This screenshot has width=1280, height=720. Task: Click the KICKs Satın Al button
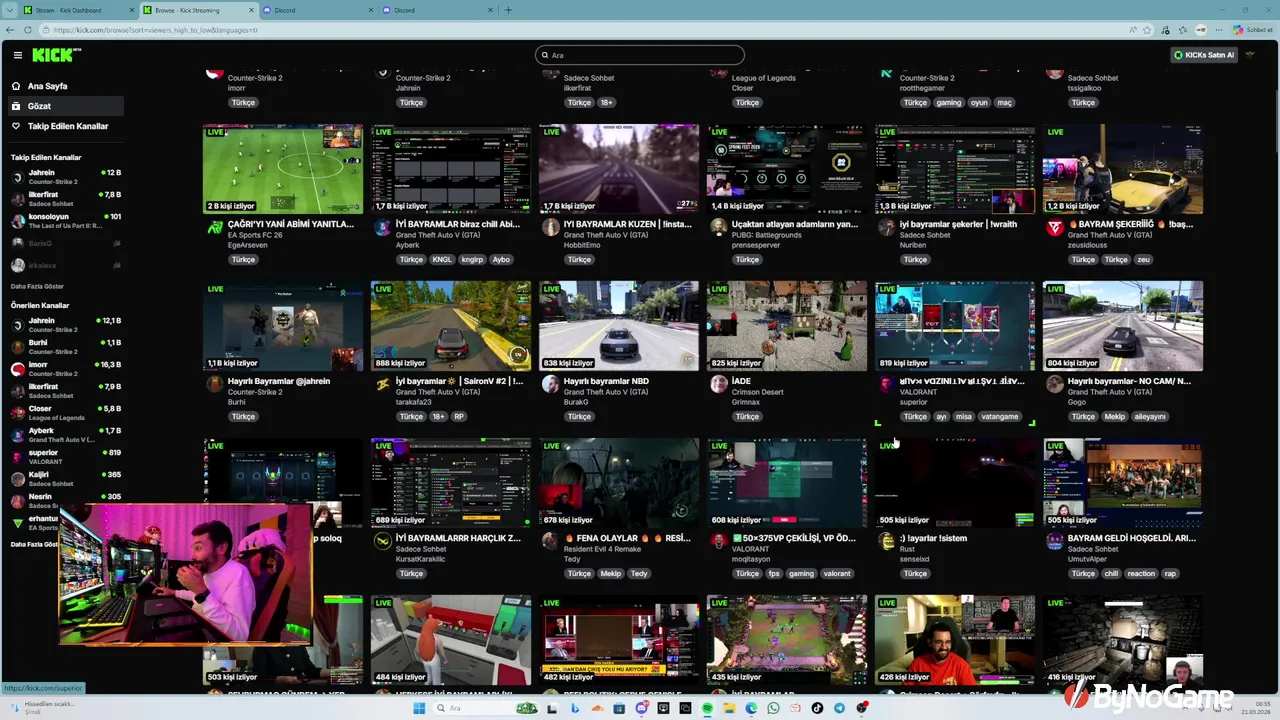click(x=1204, y=55)
